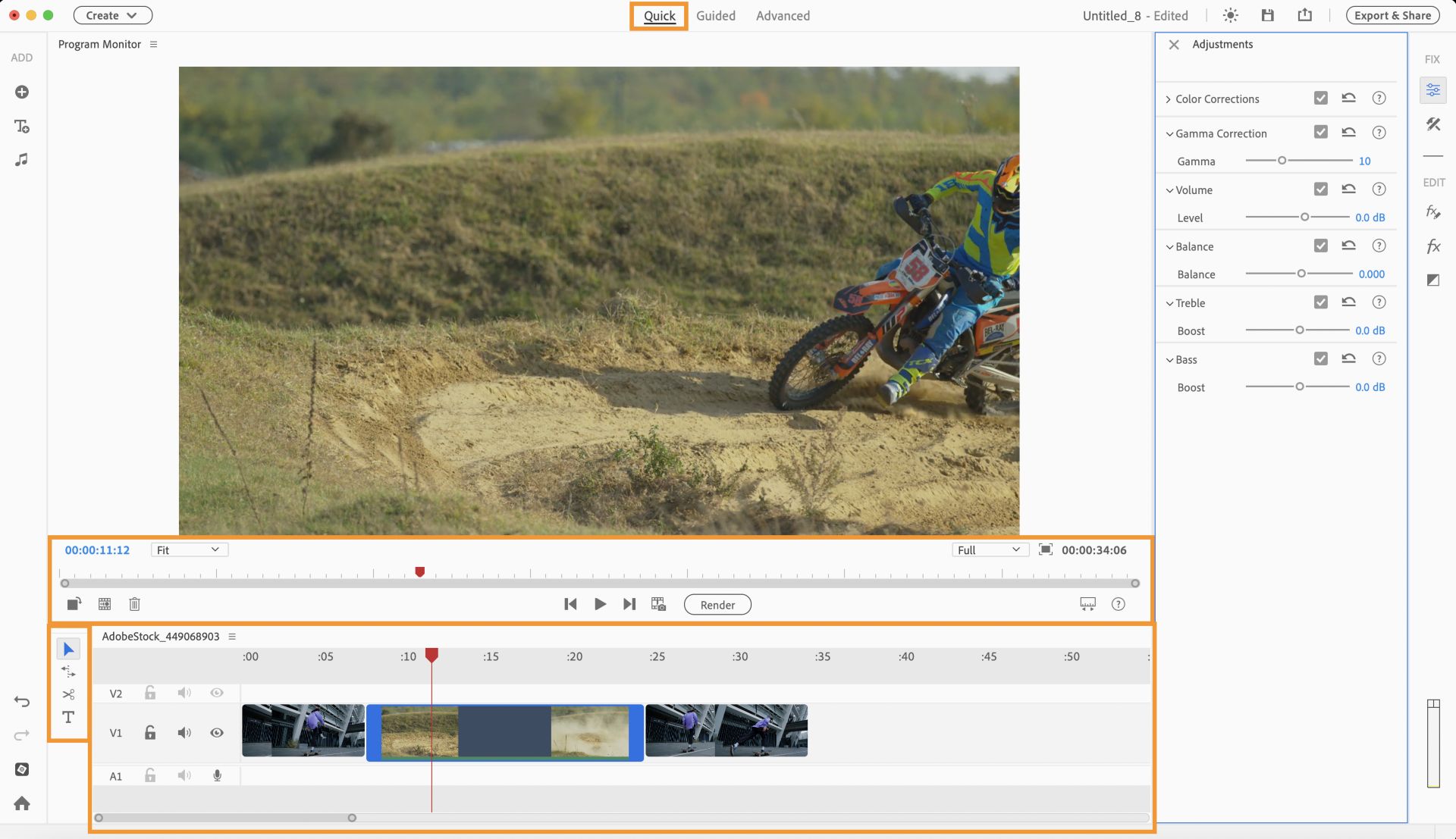The image size is (1456, 839).
Task: Open the Transitions icon in right sidebar
Action: (1432, 280)
